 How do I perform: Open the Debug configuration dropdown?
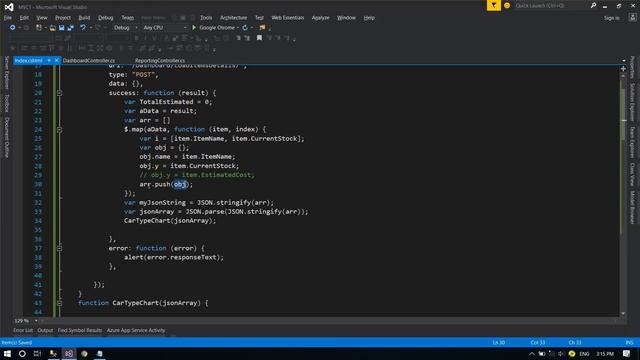coord(125,28)
